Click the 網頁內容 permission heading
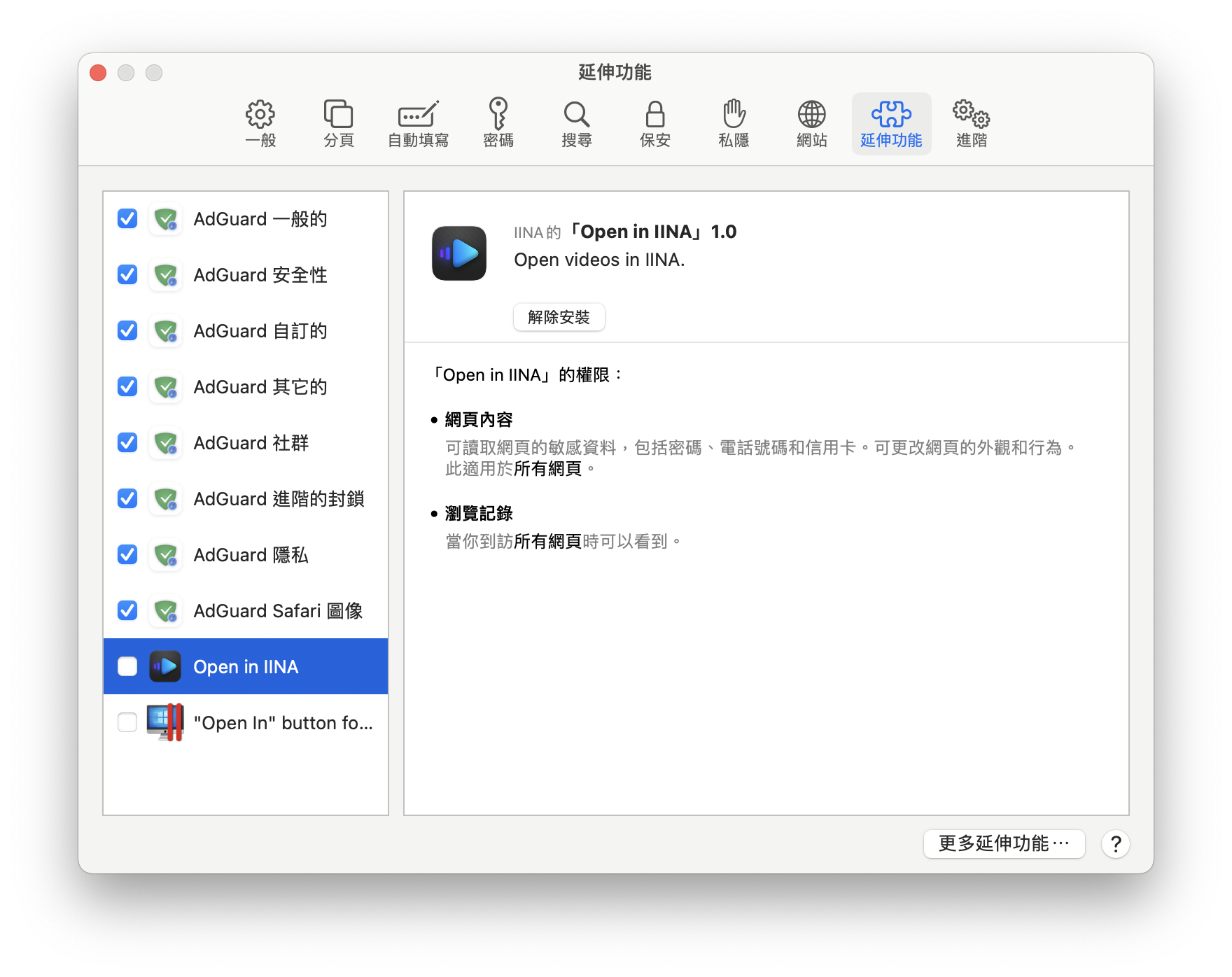This screenshot has width=1232, height=977. point(479,420)
